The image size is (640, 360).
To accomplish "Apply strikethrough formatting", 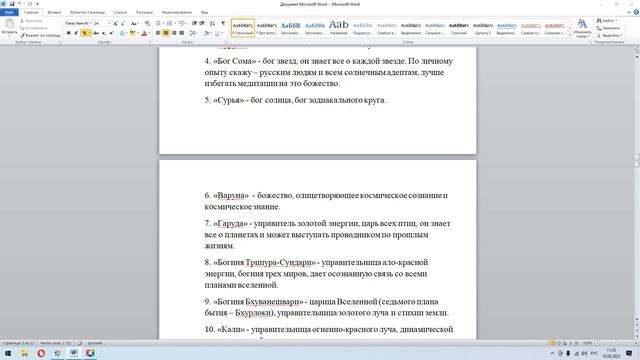I will [x=96, y=33].
